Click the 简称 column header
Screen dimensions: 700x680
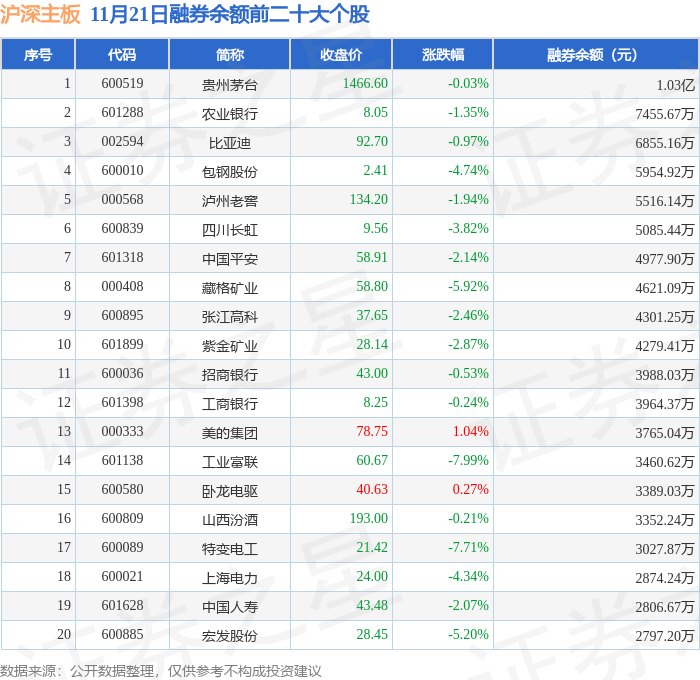click(x=229, y=54)
